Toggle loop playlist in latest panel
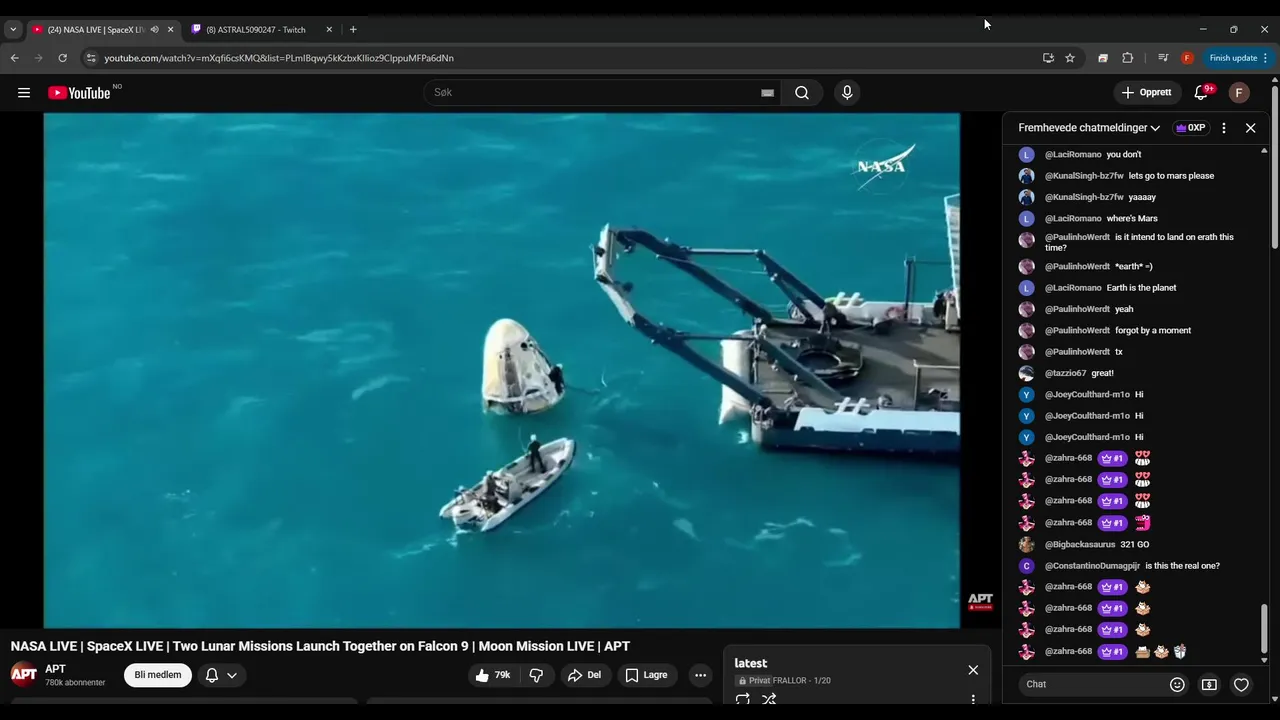The height and width of the screenshot is (720, 1280). tap(743, 700)
